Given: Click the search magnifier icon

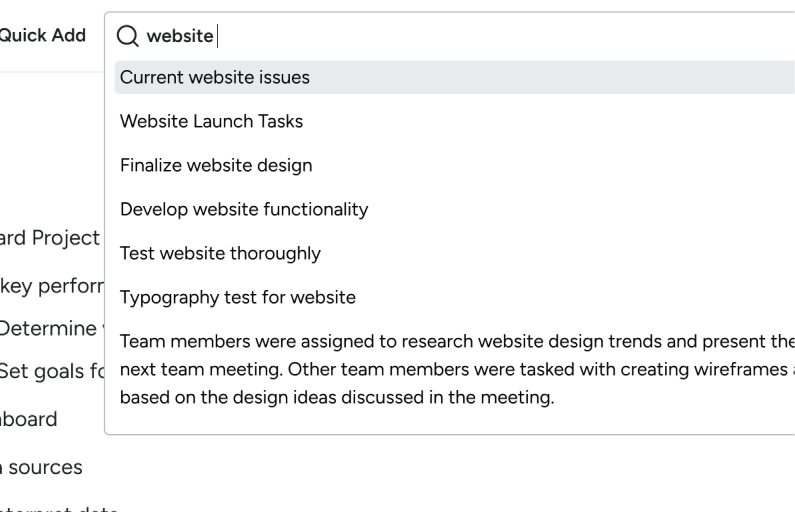Looking at the screenshot, I should pyautogui.click(x=127, y=36).
